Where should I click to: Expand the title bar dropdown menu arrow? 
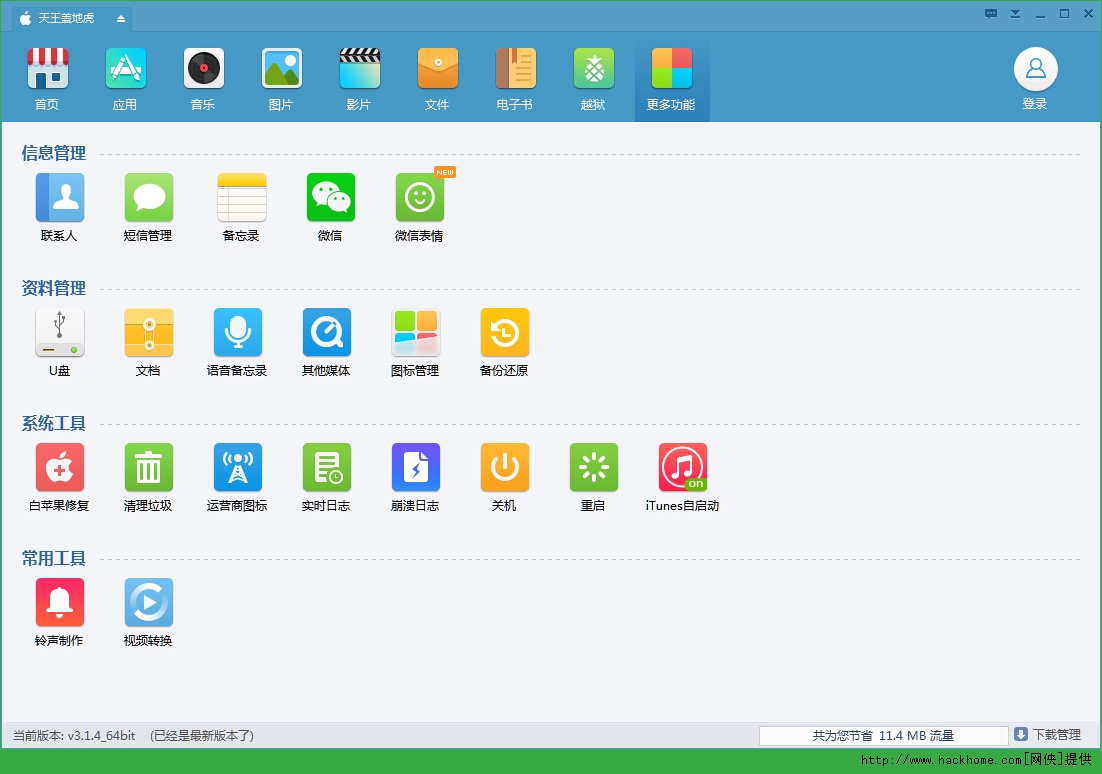coord(1015,14)
